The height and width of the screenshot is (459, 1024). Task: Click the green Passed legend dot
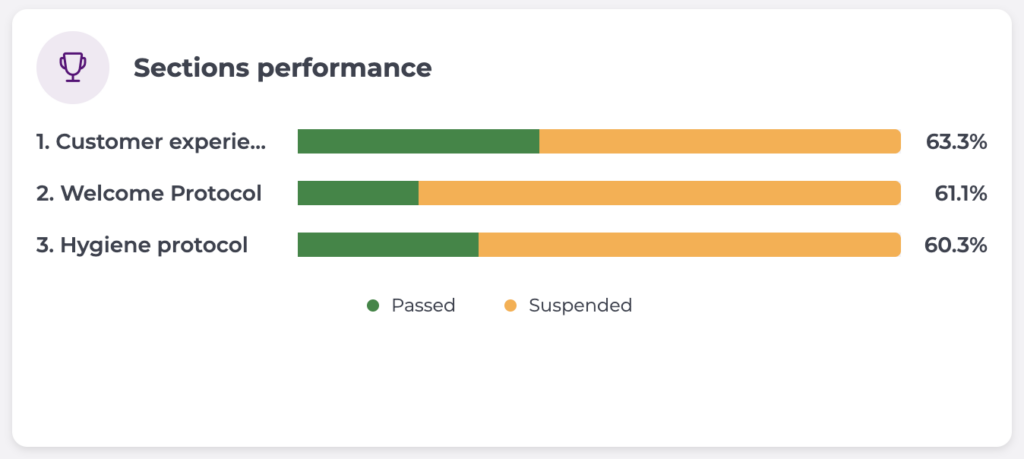click(x=374, y=306)
